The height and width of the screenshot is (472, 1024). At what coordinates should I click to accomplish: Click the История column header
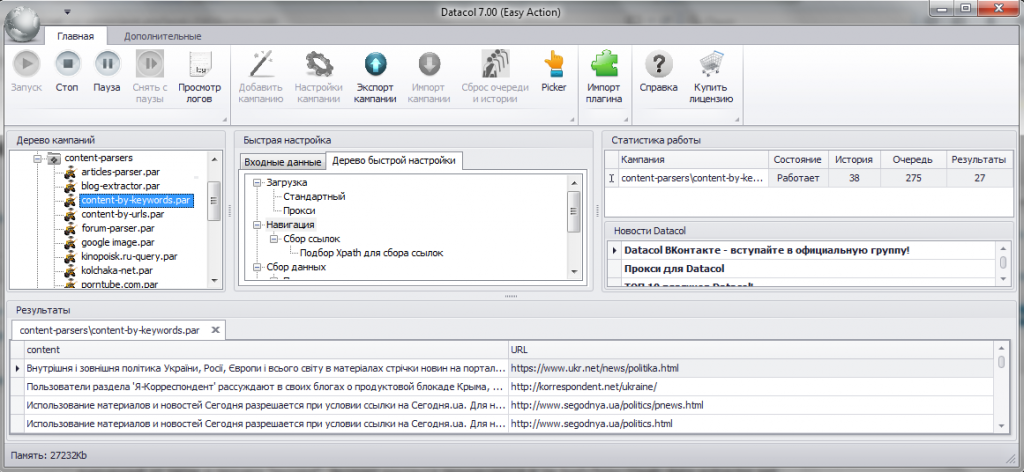pyautogui.click(x=854, y=160)
